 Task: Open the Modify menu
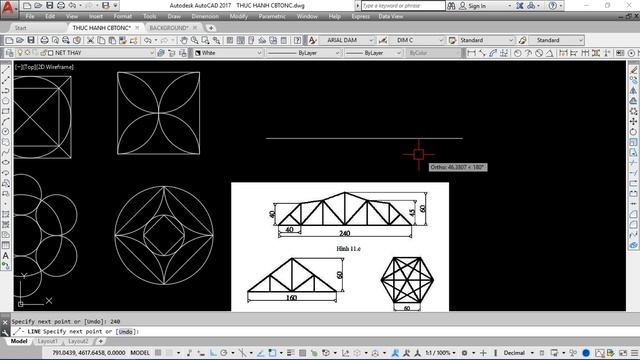click(x=238, y=16)
